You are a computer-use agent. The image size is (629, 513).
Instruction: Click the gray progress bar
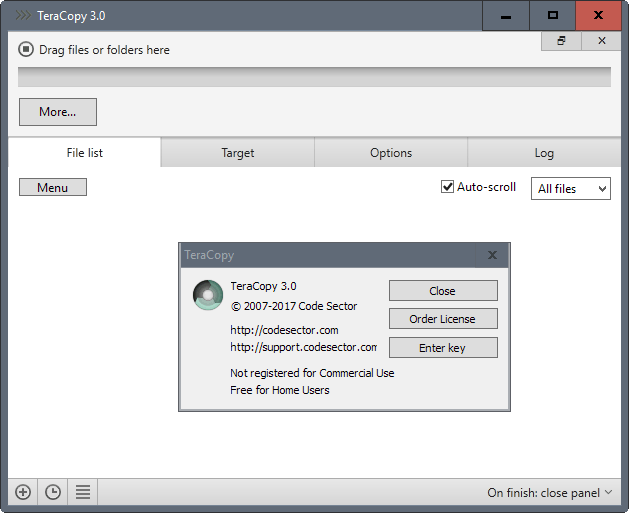click(314, 77)
